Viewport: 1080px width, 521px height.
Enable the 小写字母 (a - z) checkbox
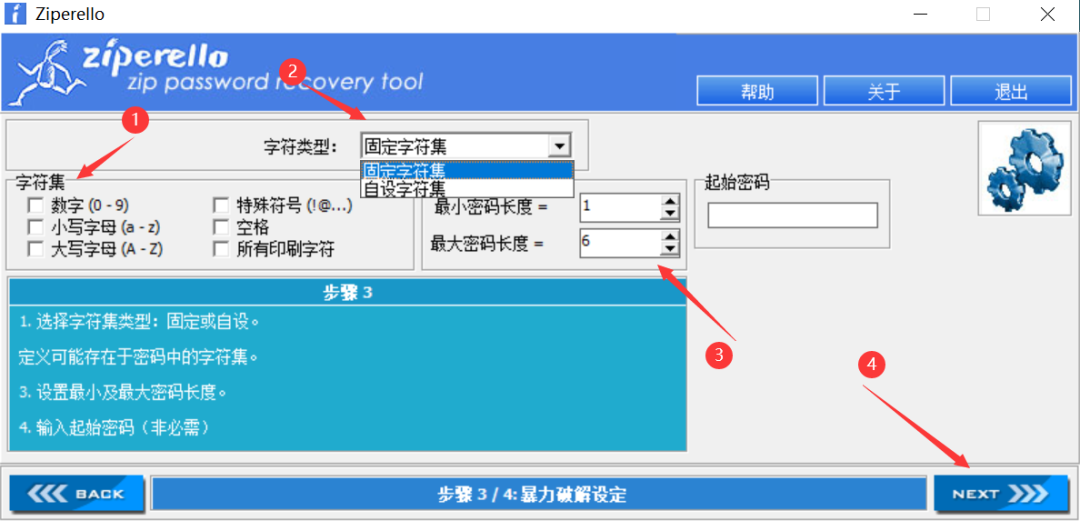pyautogui.click(x=35, y=227)
